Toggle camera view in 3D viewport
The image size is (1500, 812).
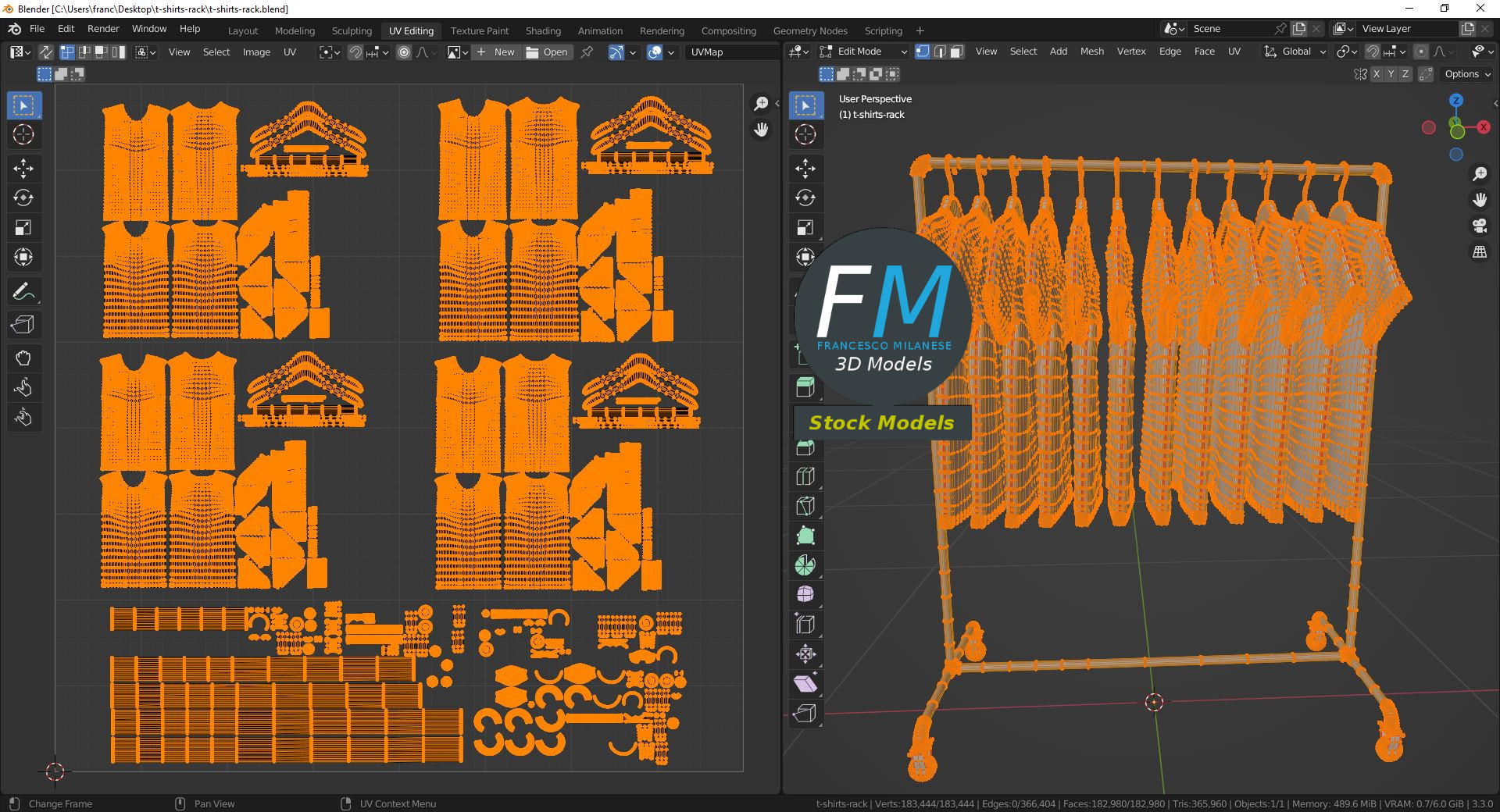pyautogui.click(x=1480, y=226)
